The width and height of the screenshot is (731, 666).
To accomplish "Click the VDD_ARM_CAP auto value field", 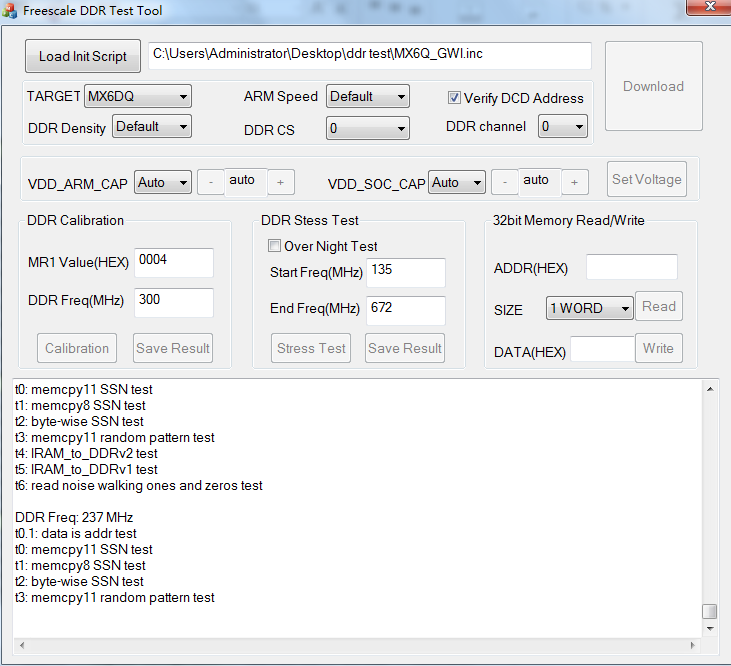I will pyautogui.click(x=246, y=182).
